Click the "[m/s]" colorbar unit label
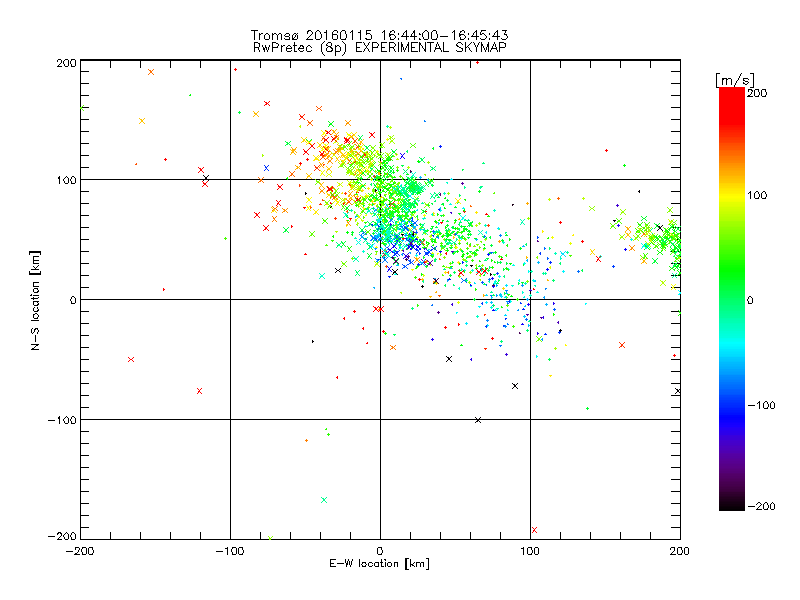800x600 pixels. [735, 80]
